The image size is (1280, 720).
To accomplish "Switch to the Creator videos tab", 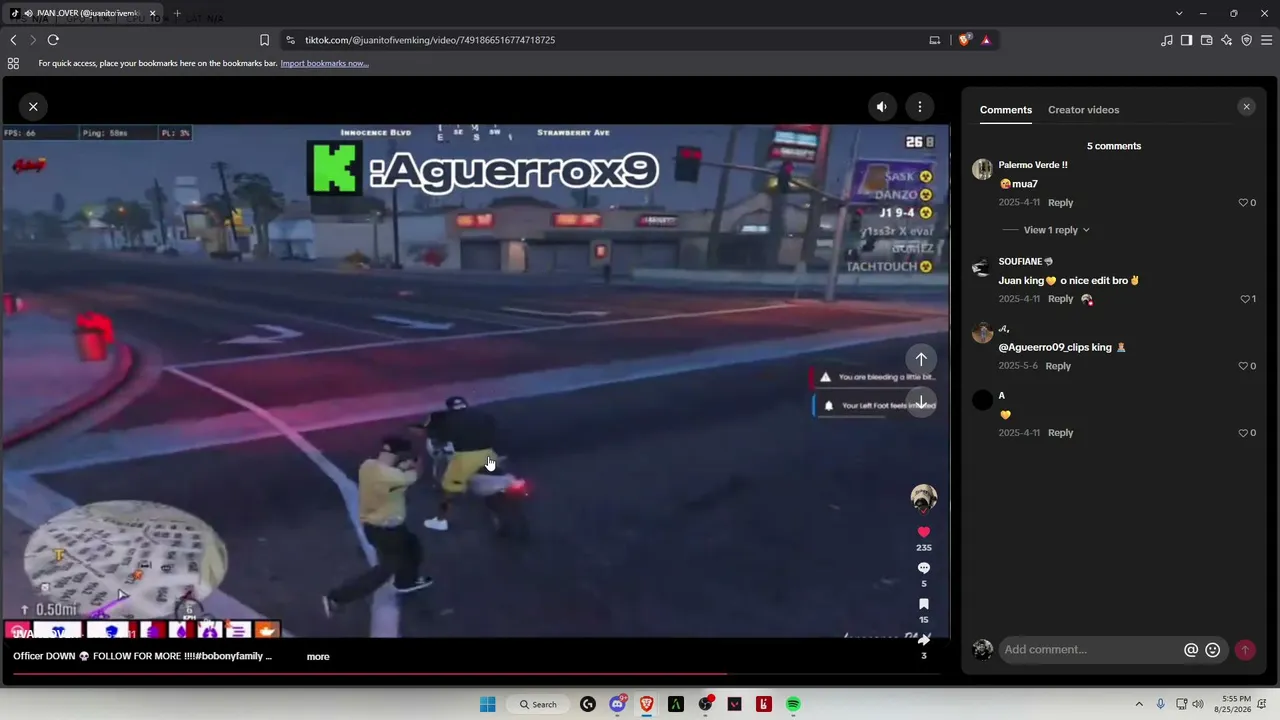I will tap(1084, 110).
